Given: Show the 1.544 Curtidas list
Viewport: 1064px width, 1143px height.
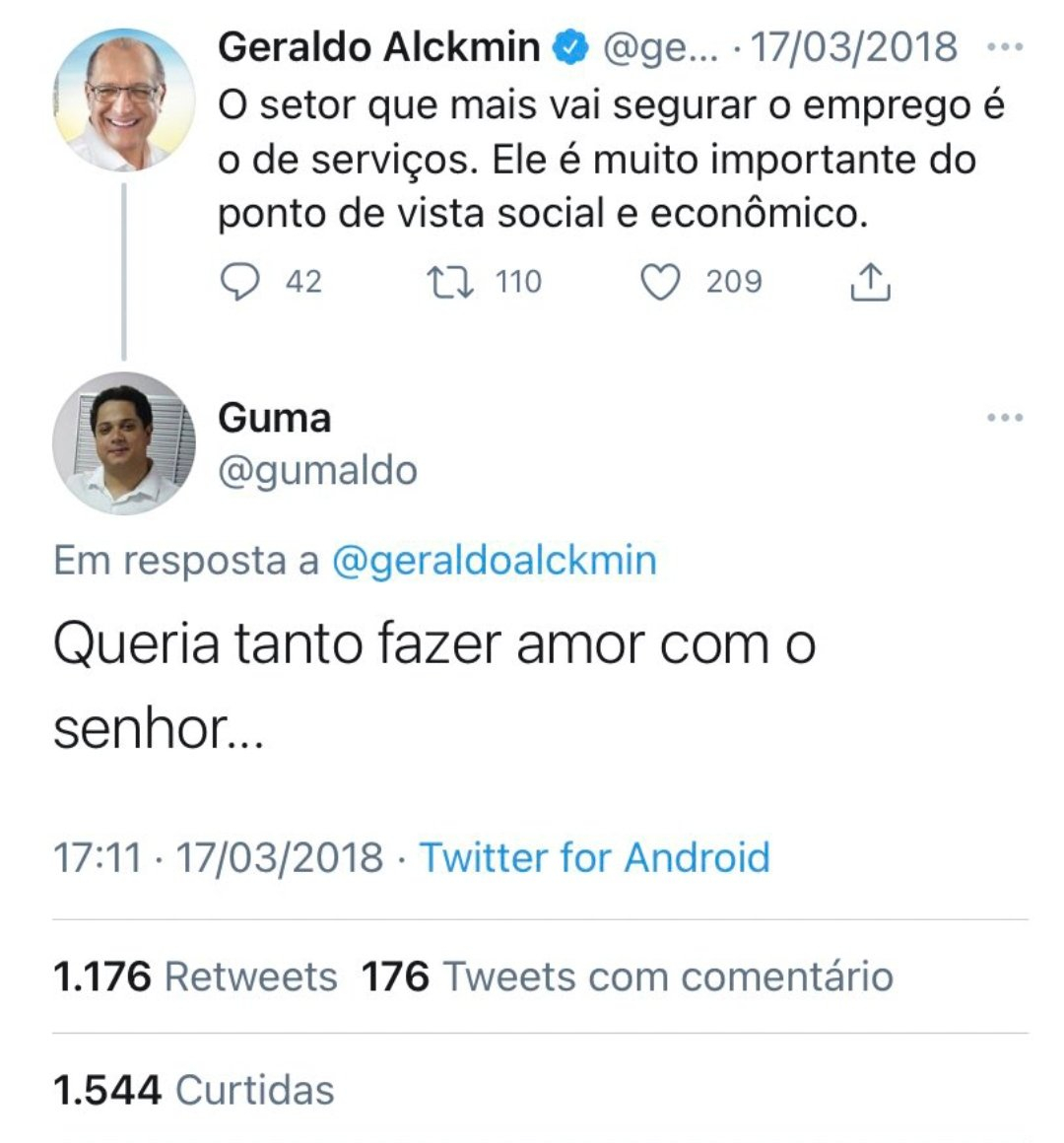Looking at the screenshot, I should 194,1090.
